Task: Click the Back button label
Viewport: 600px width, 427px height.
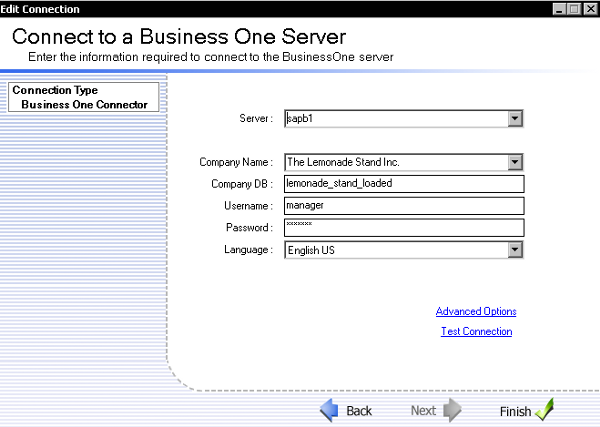Action: point(359,411)
